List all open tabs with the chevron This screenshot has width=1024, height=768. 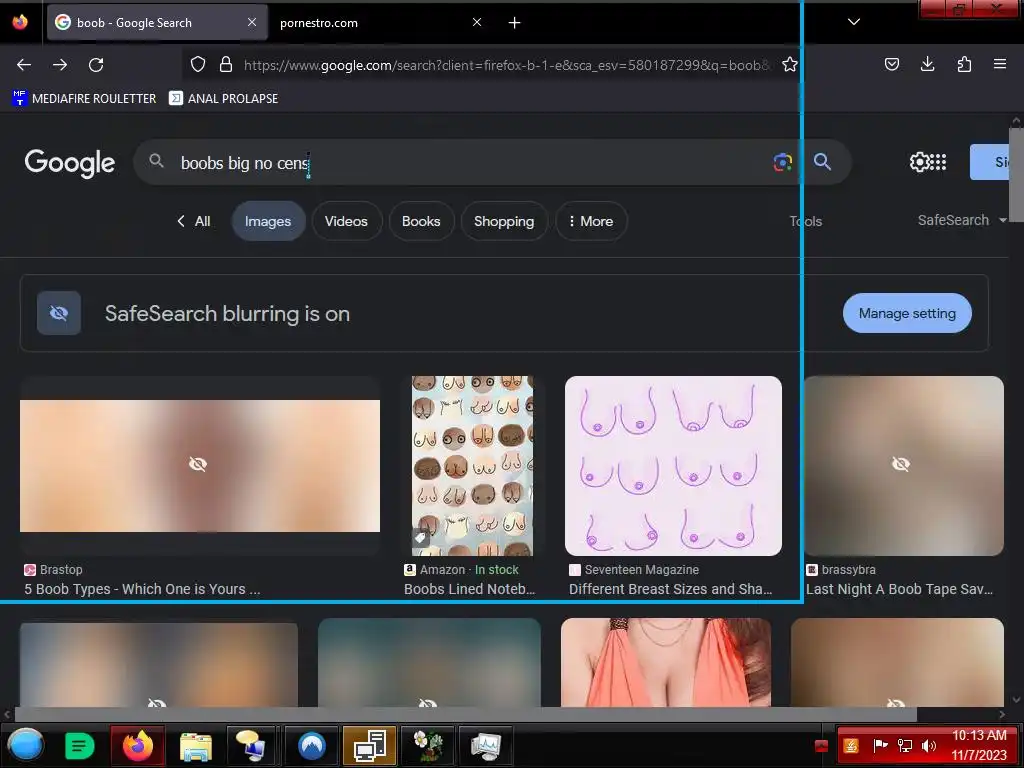(854, 22)
